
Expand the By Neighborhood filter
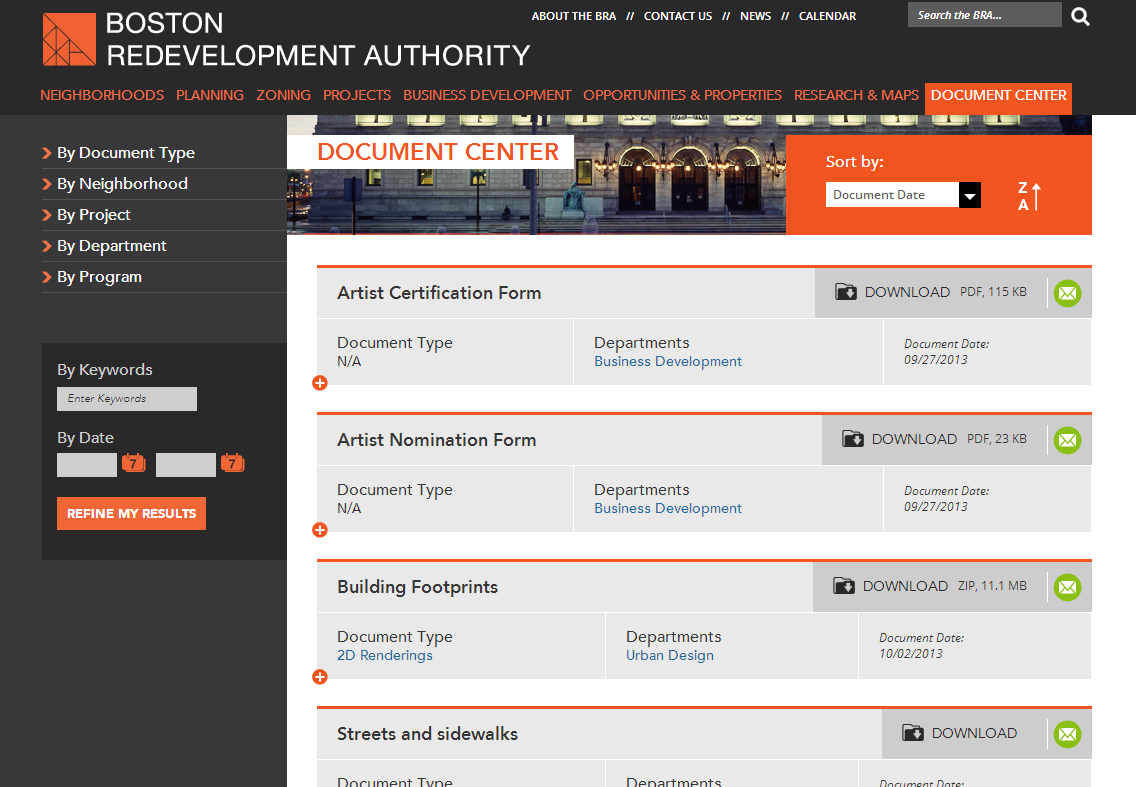coord(121,184)
